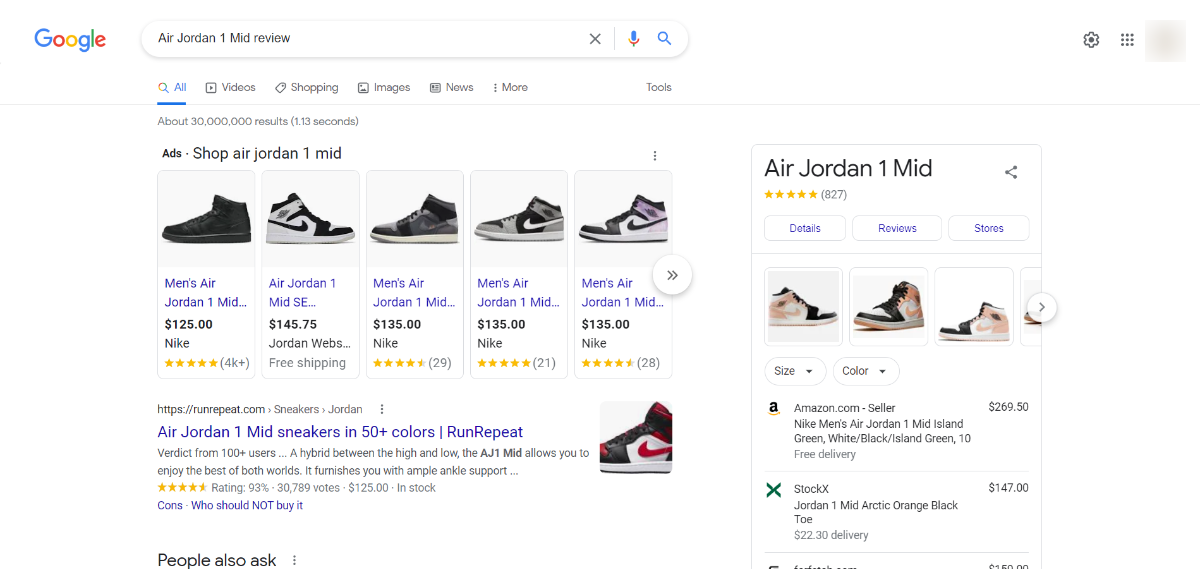Image resolution: width=1200 pixels, height=569 pixels.
Task: Submit search with magnifying glass icon
Action: click(x=664, y=38)
